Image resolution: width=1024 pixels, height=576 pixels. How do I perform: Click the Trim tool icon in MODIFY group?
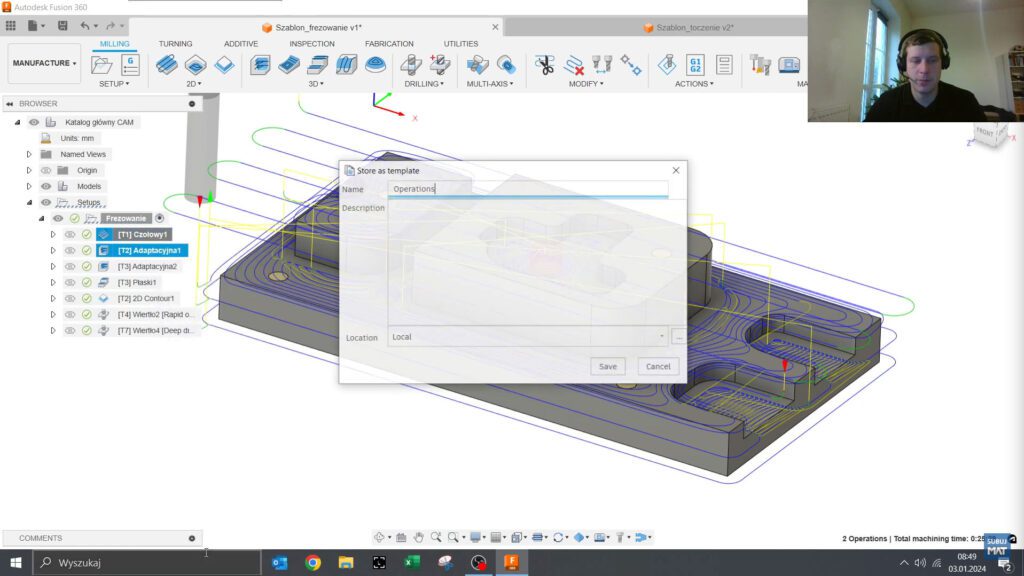click(x=545, y=64)
